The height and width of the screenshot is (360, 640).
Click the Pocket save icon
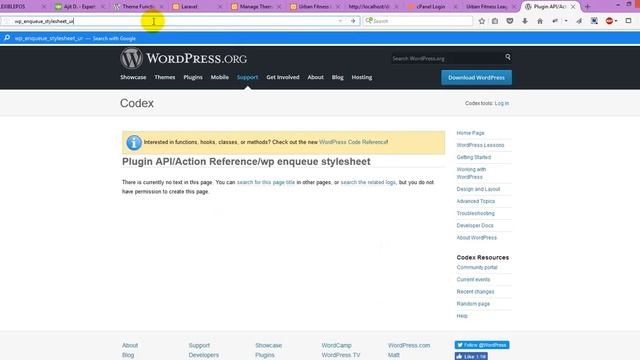click(510, 21)
